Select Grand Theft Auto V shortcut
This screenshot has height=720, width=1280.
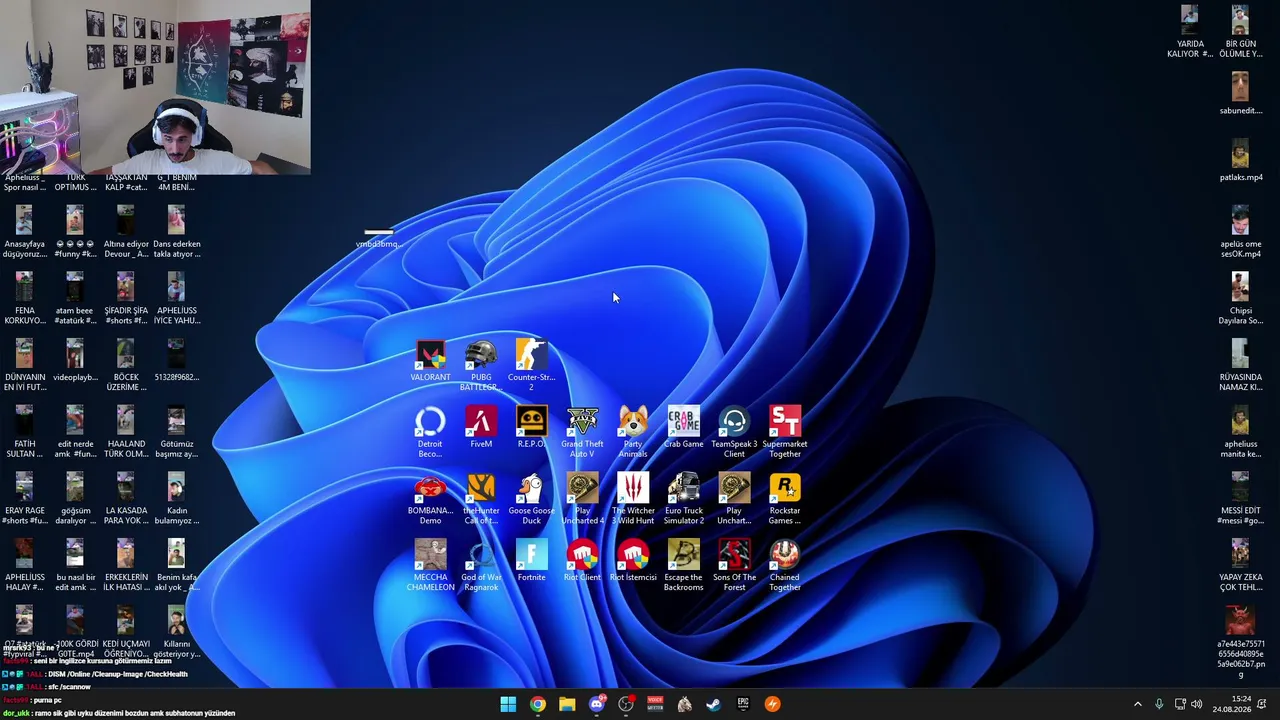pyautogui.click(x=582, y=432)
